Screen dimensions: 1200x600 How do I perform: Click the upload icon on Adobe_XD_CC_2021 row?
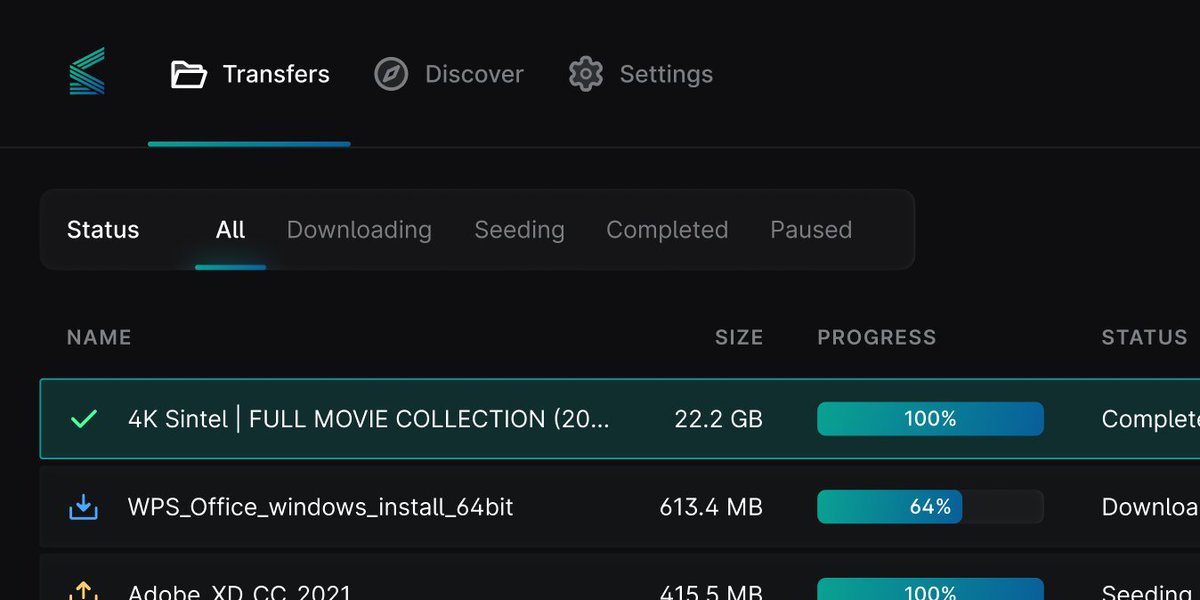tap(84, 591)
